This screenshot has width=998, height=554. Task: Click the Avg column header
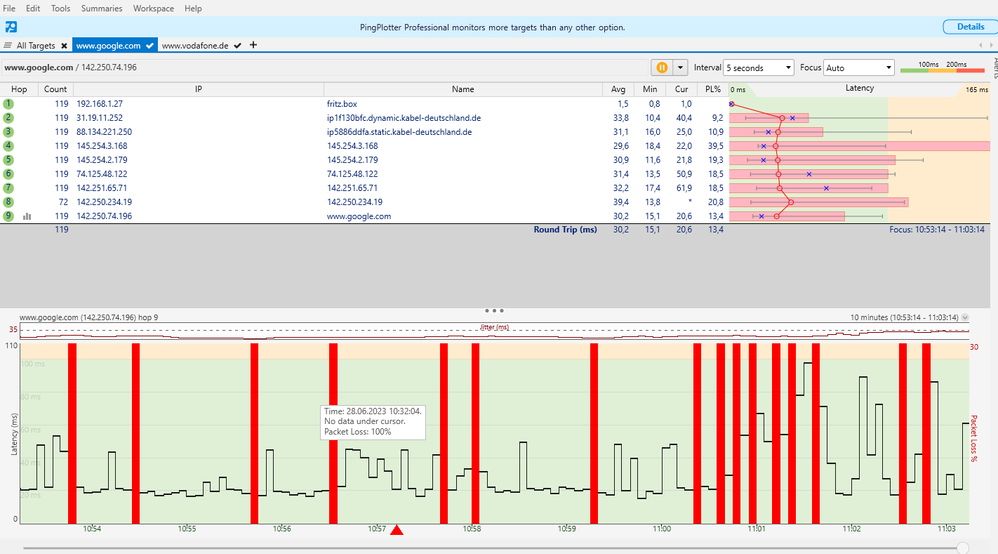point(618,89)
